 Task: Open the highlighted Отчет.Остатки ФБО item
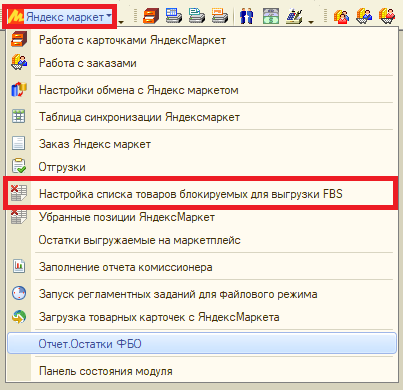pyautogui.click(x=202, y=343)
